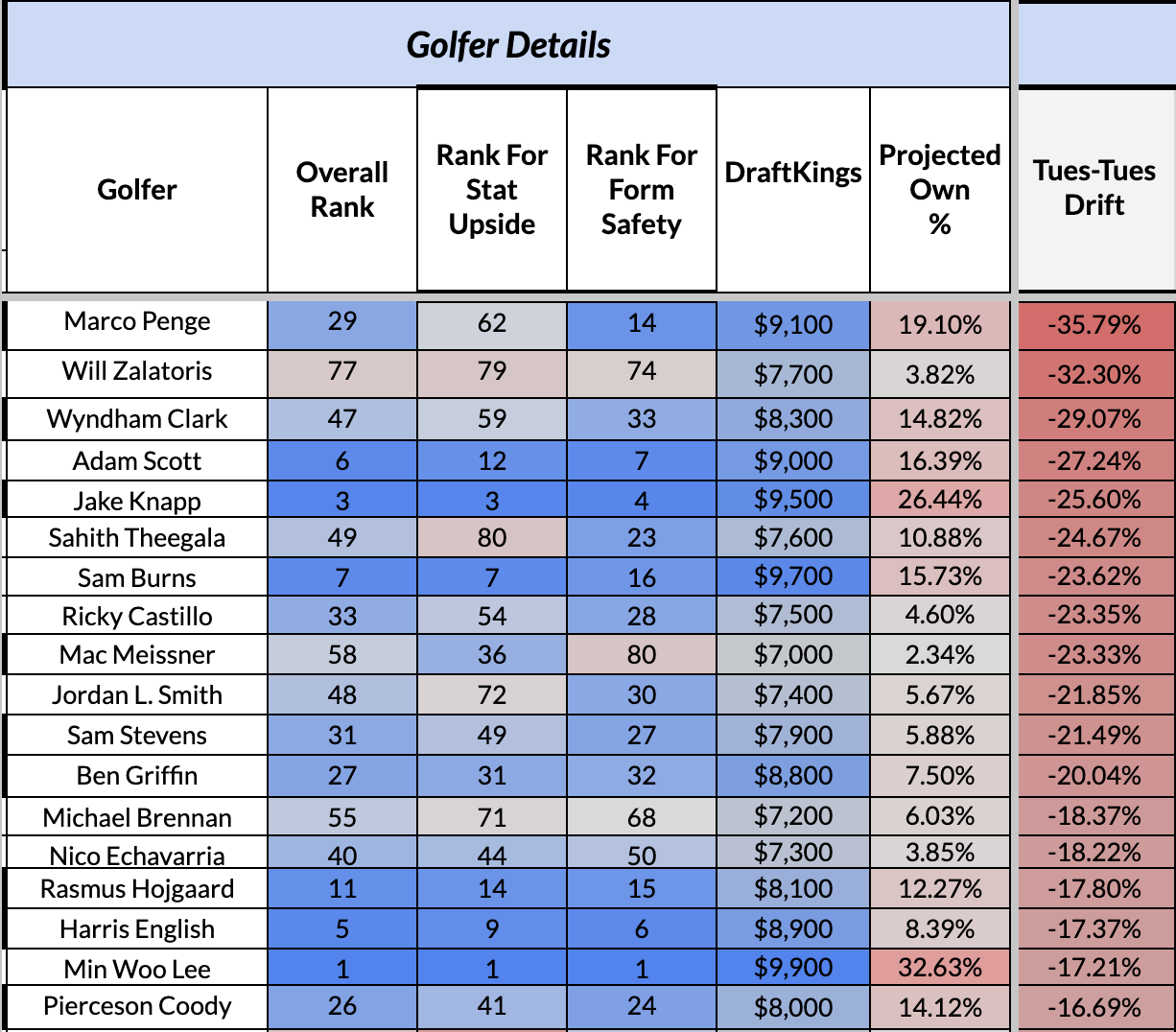Click Harris English's overall rank cell
The height and width of the screenshot is (1032, 1176).
click(342, 929)
